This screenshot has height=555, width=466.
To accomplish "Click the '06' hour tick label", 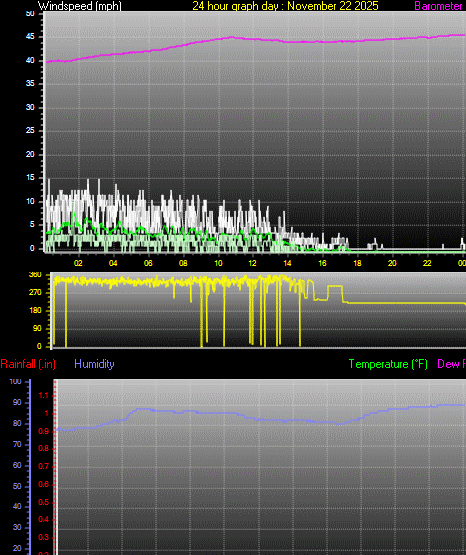I will pyautogui.click(x=148, y=263).
